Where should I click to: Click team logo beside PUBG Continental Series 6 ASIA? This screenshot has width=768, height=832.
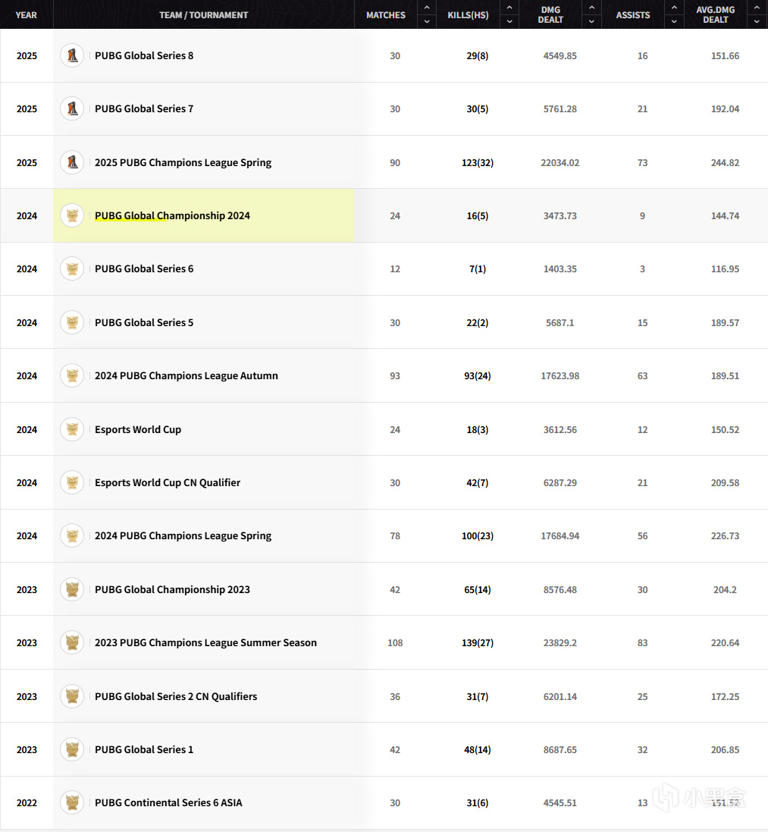tap(71, 802)
